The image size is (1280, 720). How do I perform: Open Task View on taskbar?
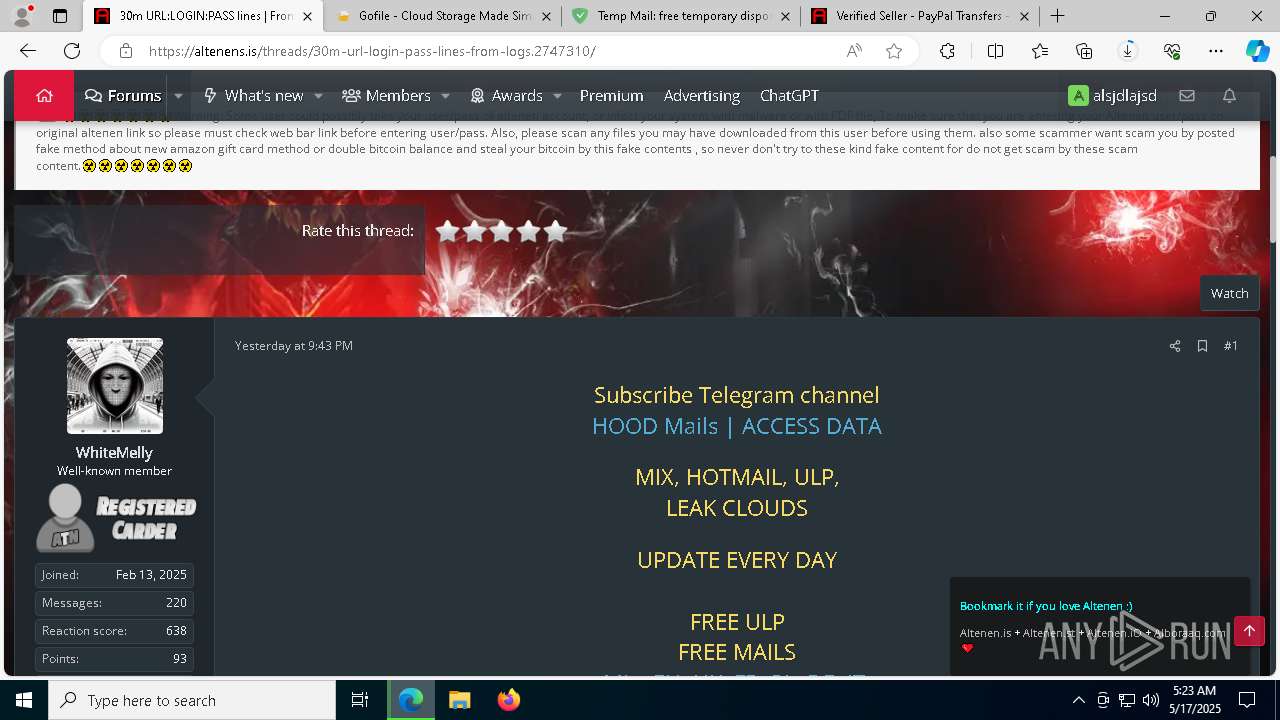click(x=360, y=700)
